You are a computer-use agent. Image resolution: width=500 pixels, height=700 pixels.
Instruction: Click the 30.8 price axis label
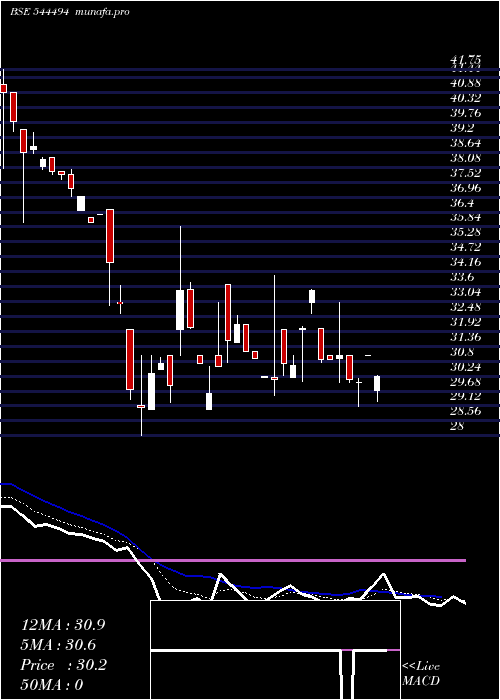[x=462, y=352]
